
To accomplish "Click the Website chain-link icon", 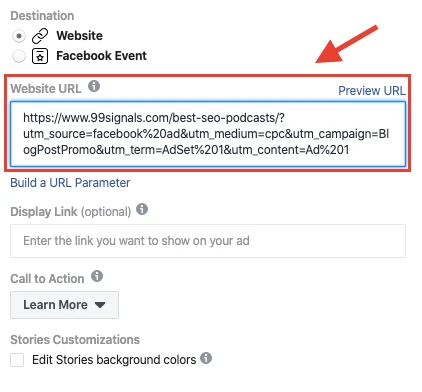I will pos(40,36).
